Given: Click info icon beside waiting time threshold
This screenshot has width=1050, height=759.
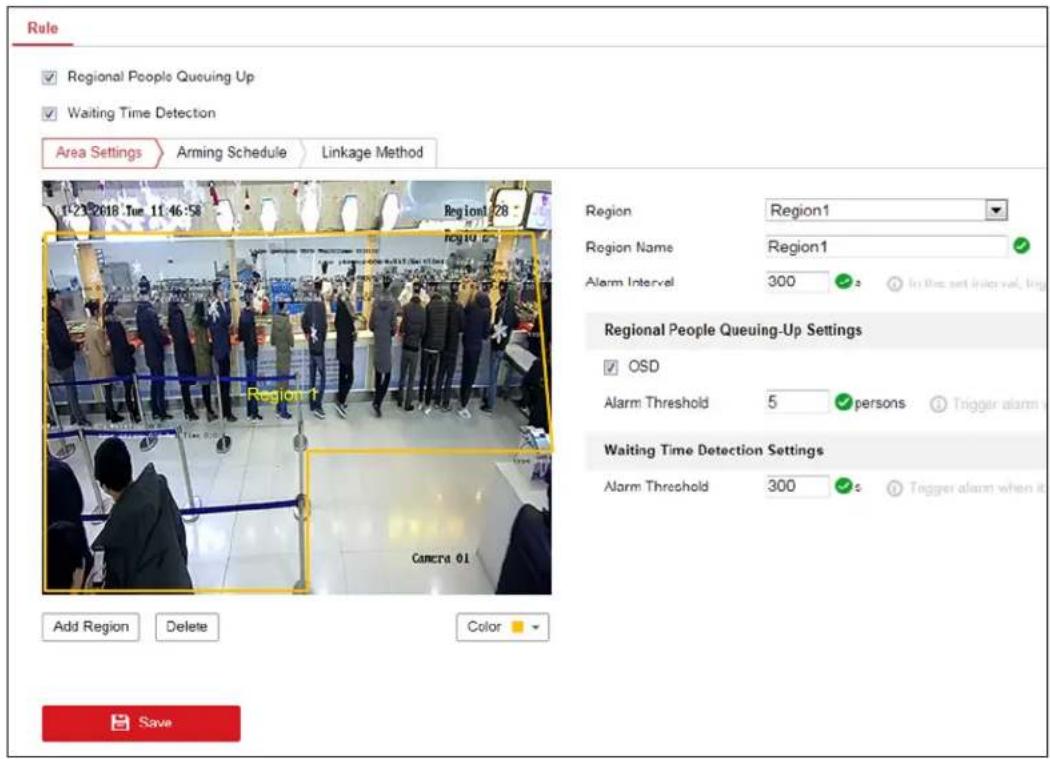Looking at the screenshot, I should click(x=894, y=488).
